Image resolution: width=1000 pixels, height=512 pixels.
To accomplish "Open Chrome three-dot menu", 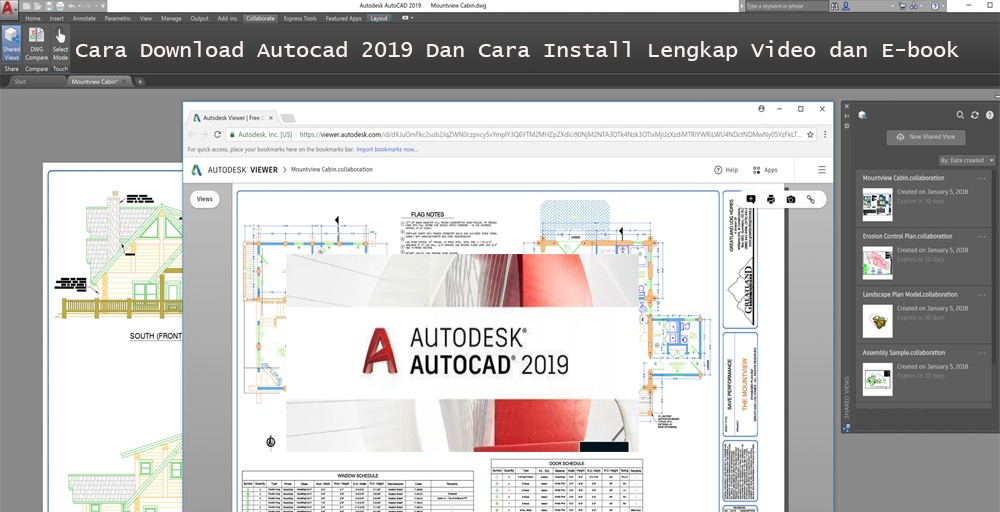I will pyautogui.click(x=825, y=135).
